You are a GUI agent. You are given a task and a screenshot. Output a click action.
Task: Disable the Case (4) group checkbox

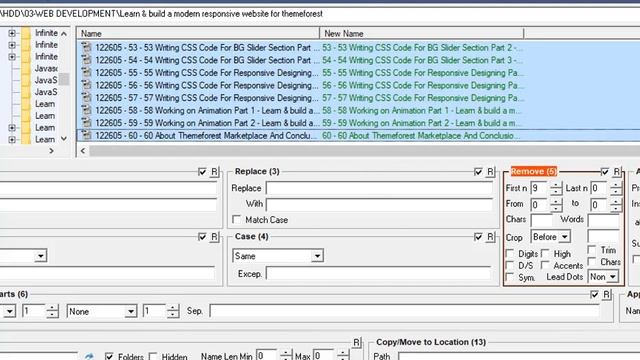[478, 237]
